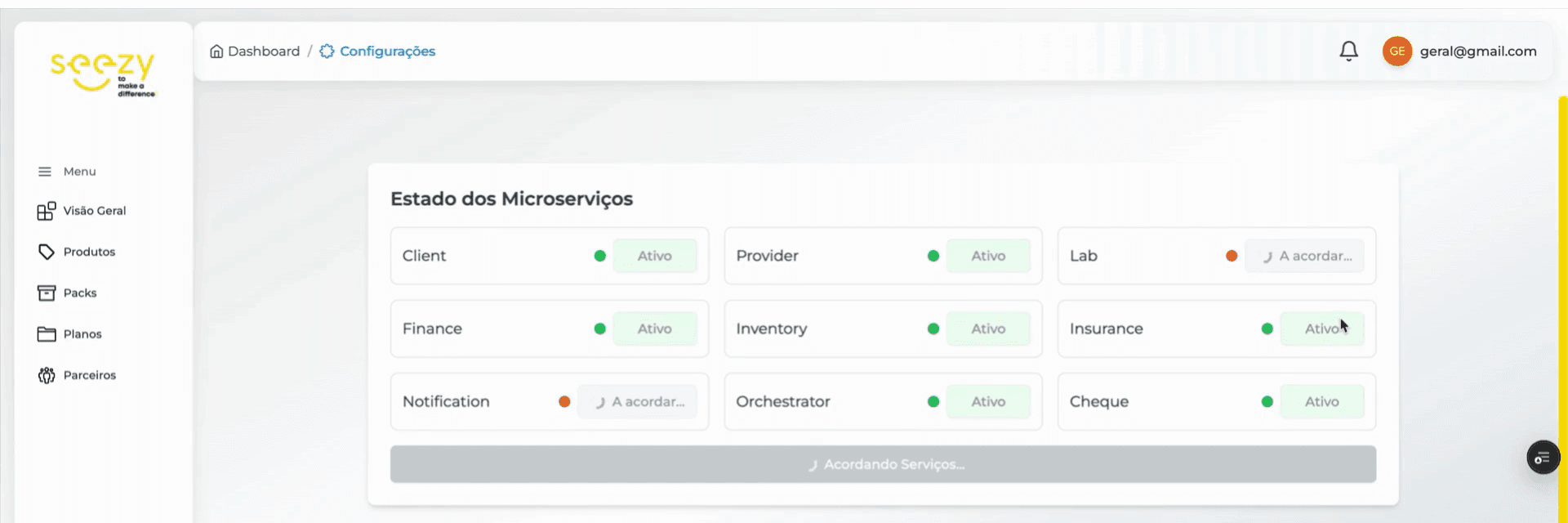This screenshot has height=523, width=1568.
Task: Click the Produtos tag icon
Action: tap(47, 252)
